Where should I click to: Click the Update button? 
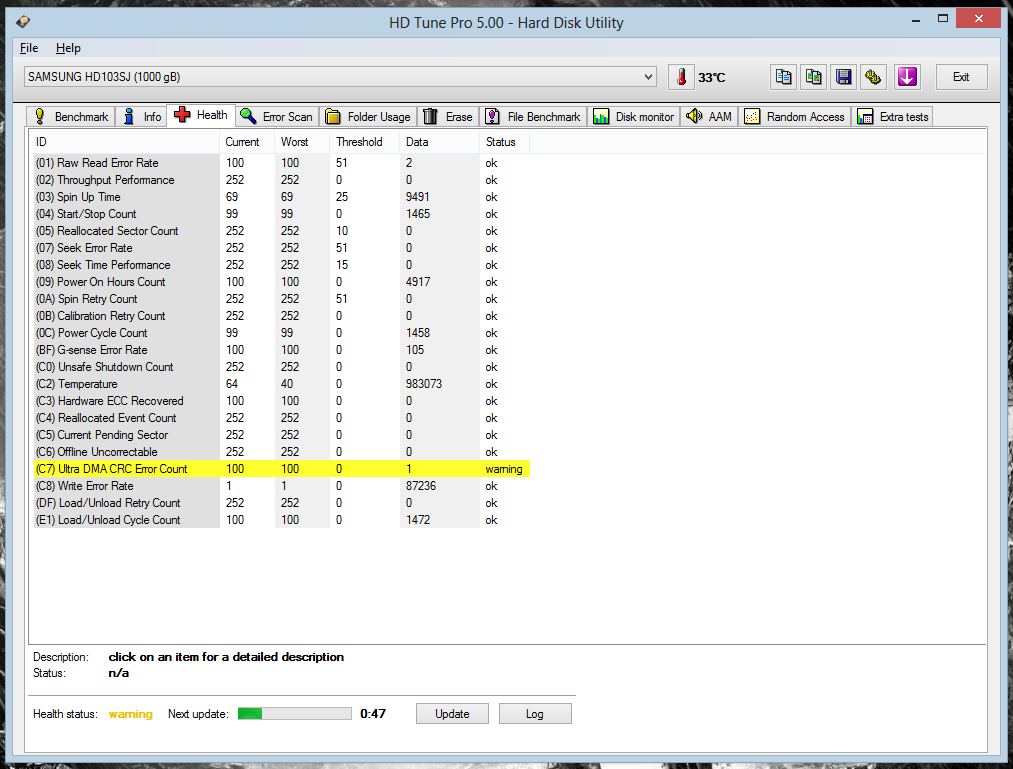coord(452,713)
